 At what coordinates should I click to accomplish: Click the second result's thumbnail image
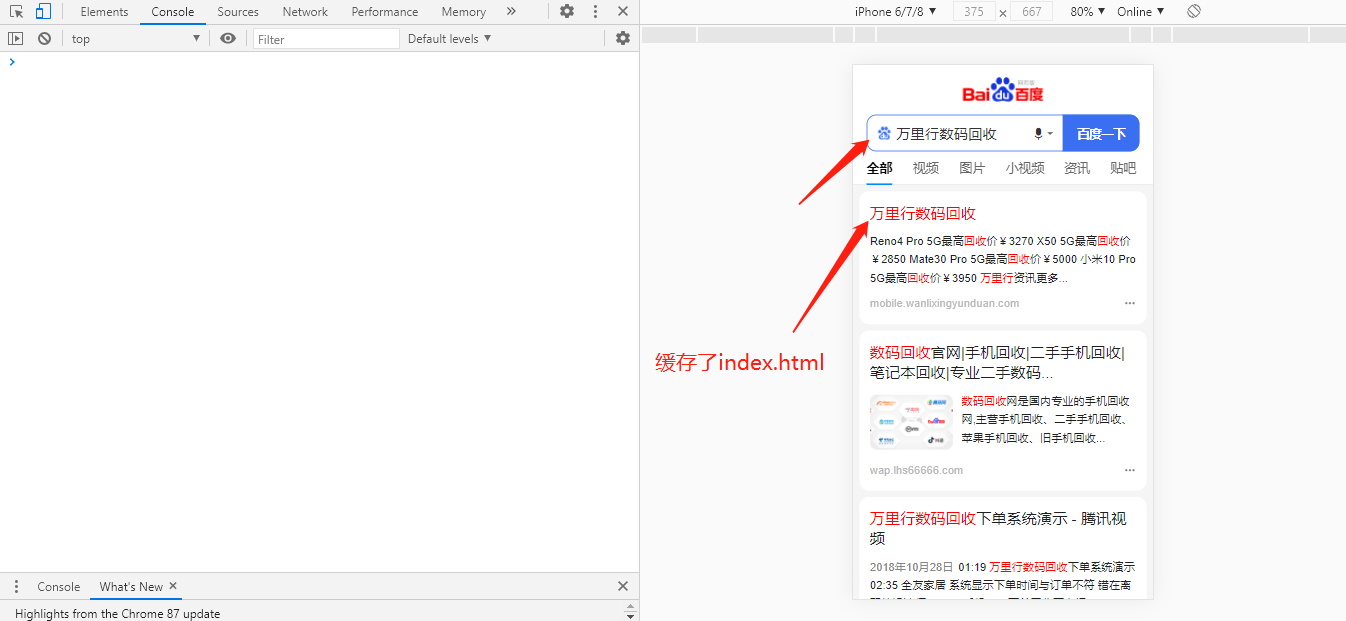coord(911,422)
